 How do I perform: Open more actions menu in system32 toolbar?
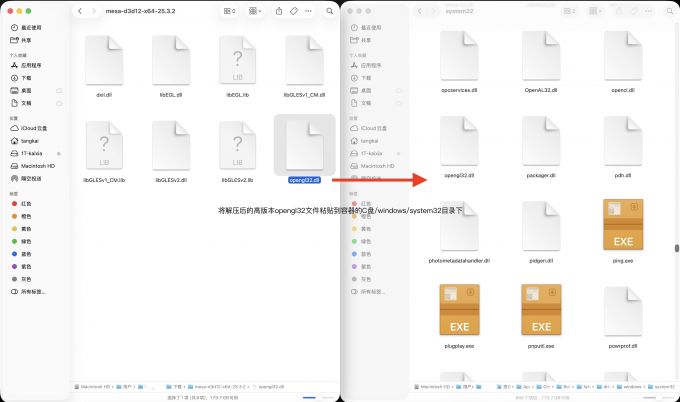[x=648, y=11]
